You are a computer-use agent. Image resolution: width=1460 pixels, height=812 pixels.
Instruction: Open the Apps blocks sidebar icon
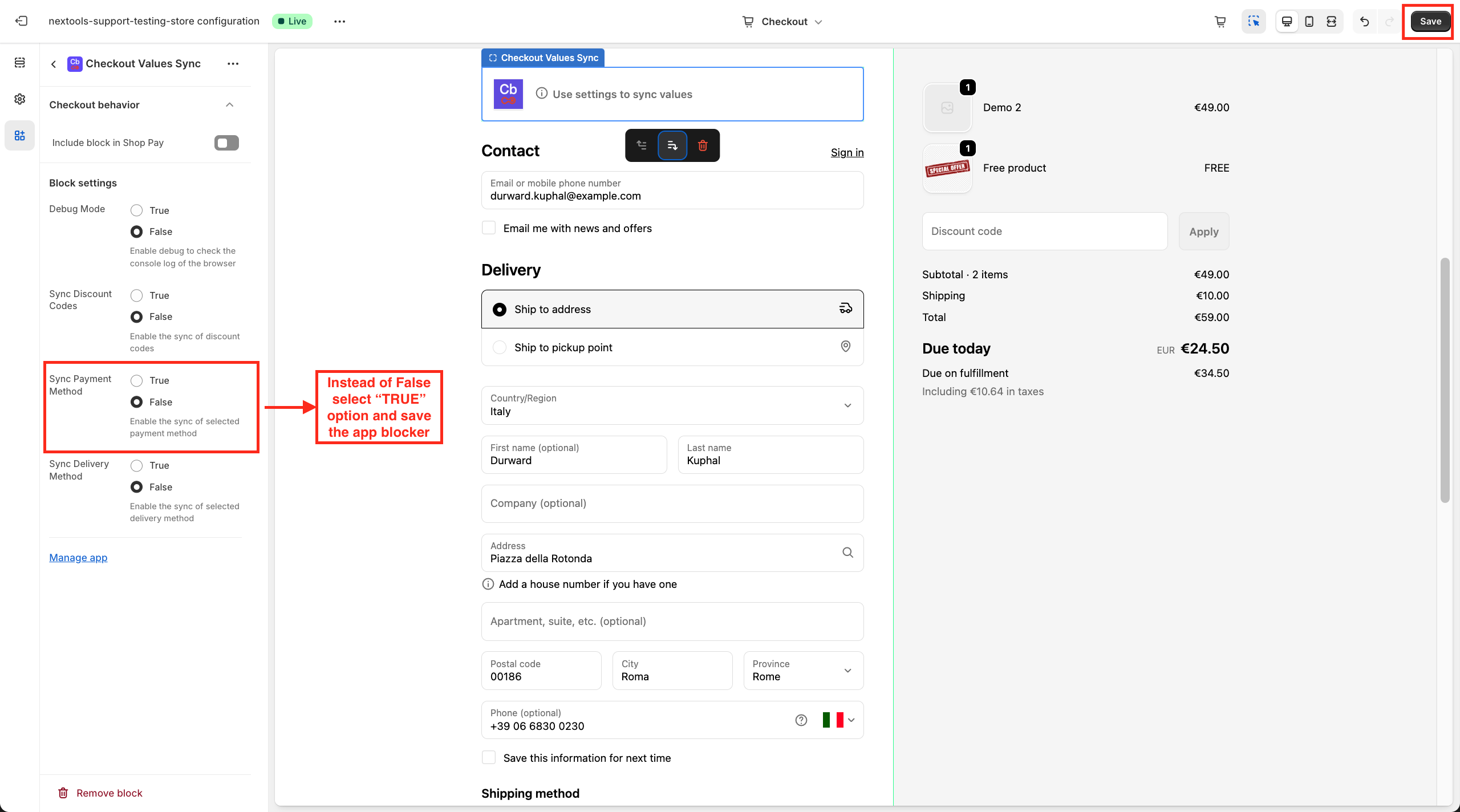(x=20, y=136)
